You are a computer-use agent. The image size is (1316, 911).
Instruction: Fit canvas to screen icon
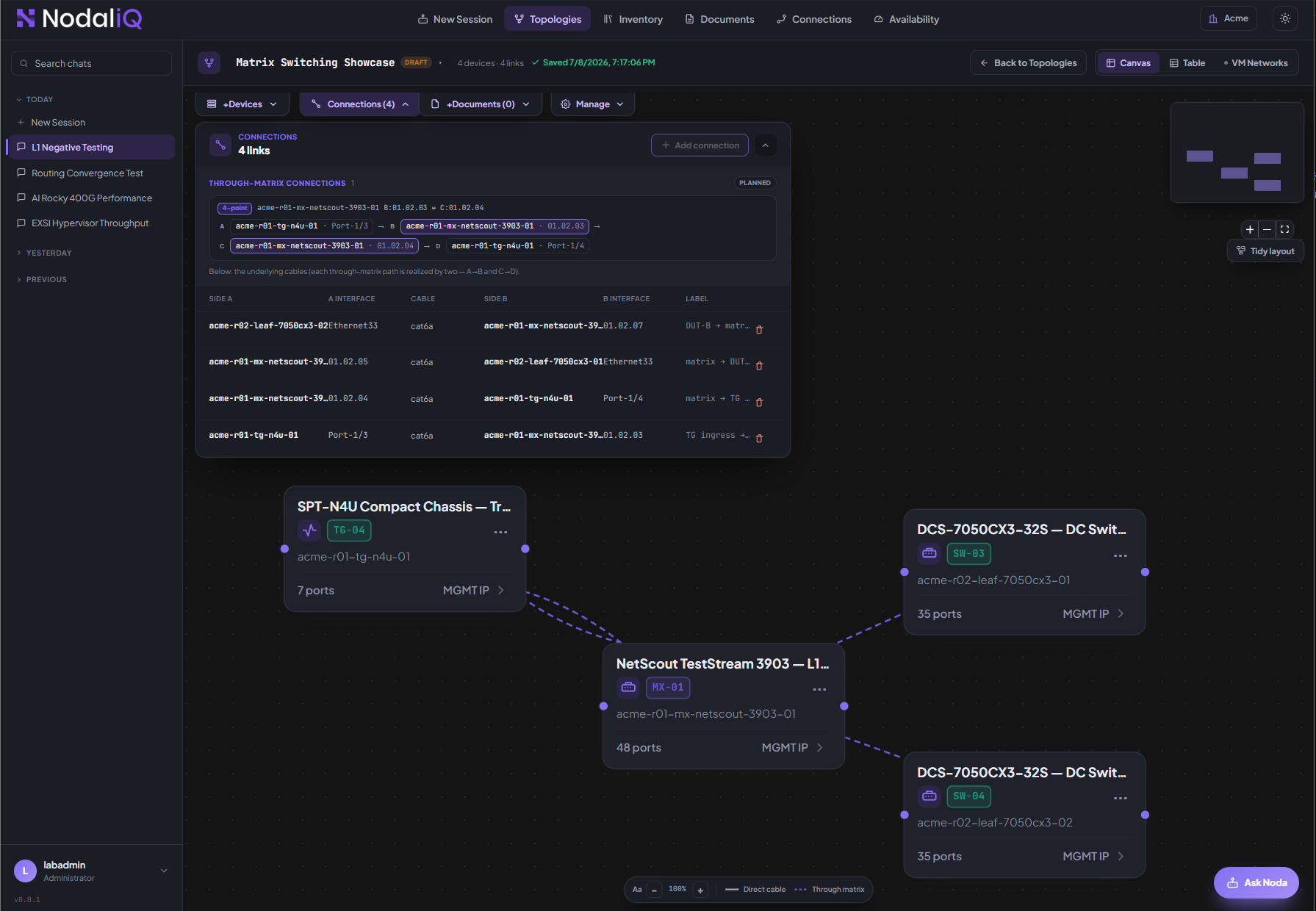click(1284, 229)
